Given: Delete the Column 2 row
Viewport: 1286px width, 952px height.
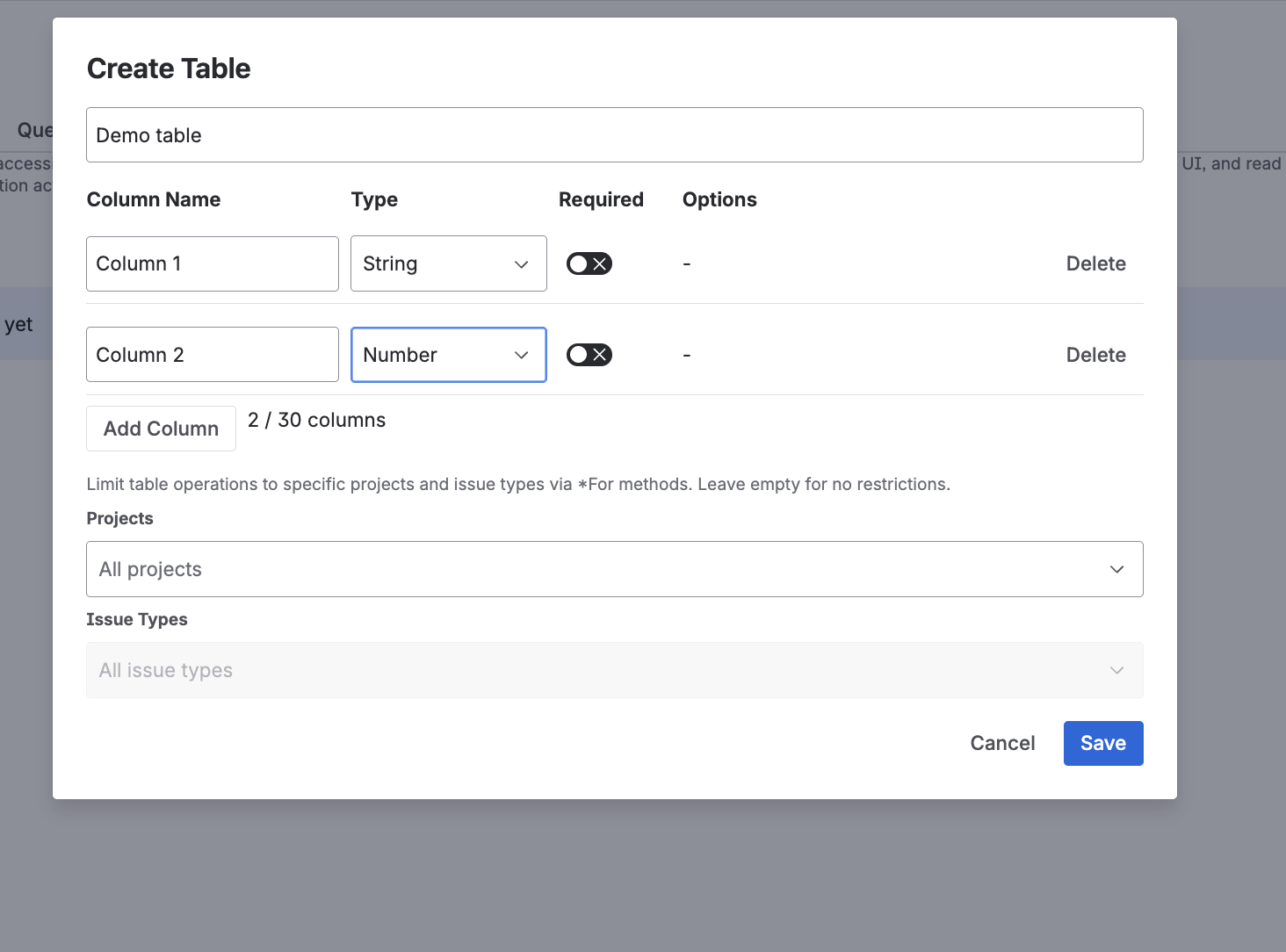Looking at the screenshot, I should (1095, 355).
